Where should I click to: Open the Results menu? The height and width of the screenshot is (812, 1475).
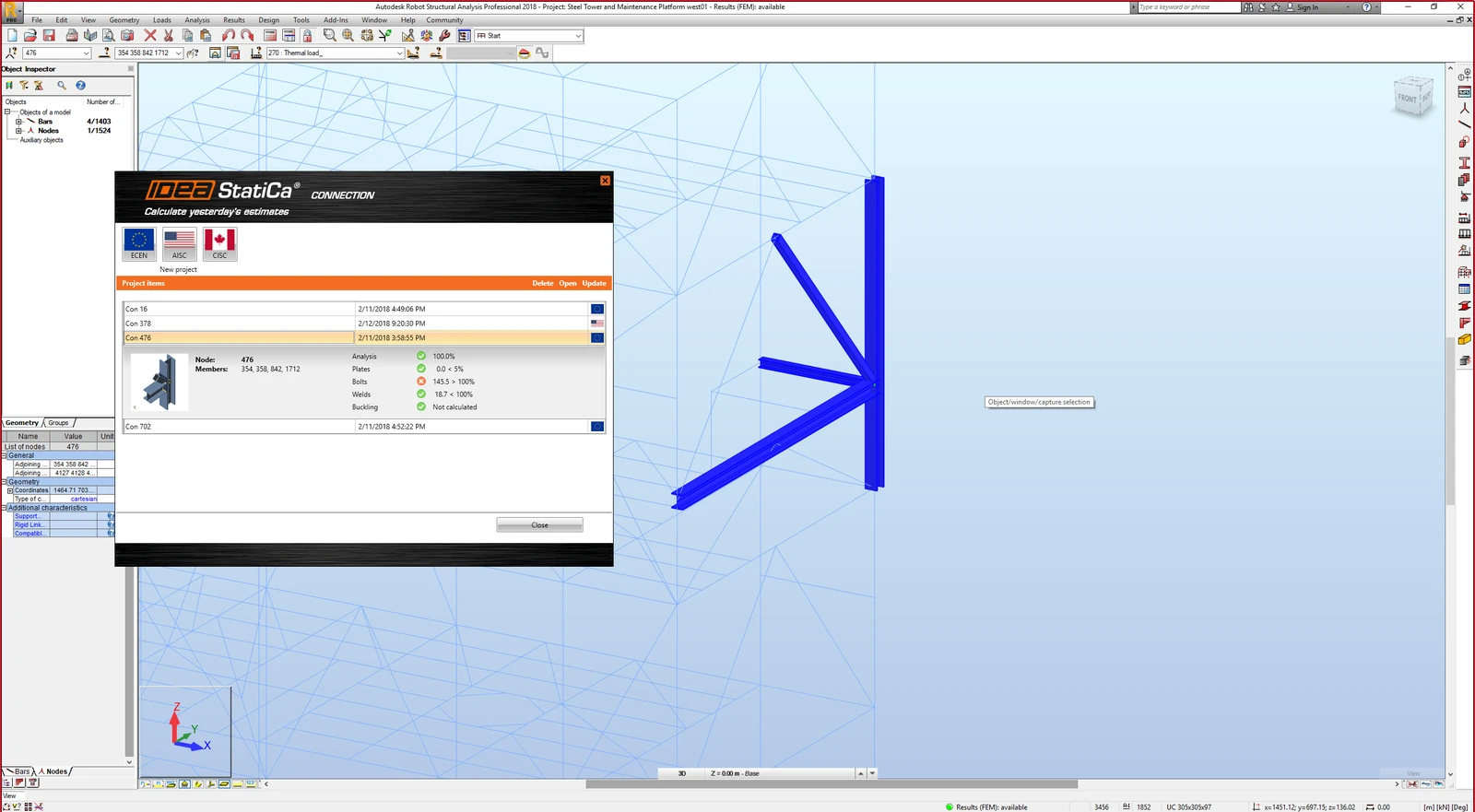coord(234,20)
